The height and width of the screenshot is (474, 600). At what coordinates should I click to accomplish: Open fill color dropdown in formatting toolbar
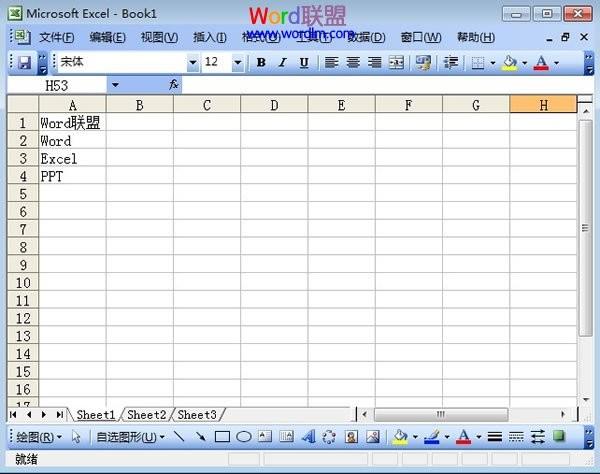coord(525,62)
